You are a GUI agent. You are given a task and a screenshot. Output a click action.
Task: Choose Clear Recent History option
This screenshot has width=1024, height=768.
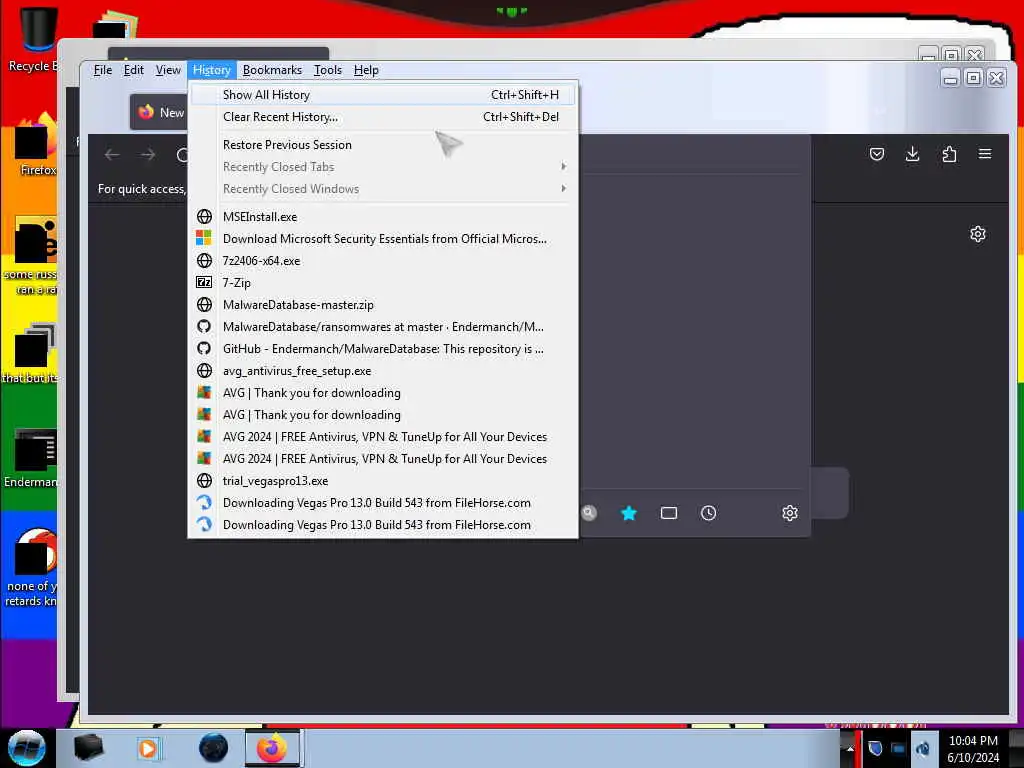click(383, 117)
